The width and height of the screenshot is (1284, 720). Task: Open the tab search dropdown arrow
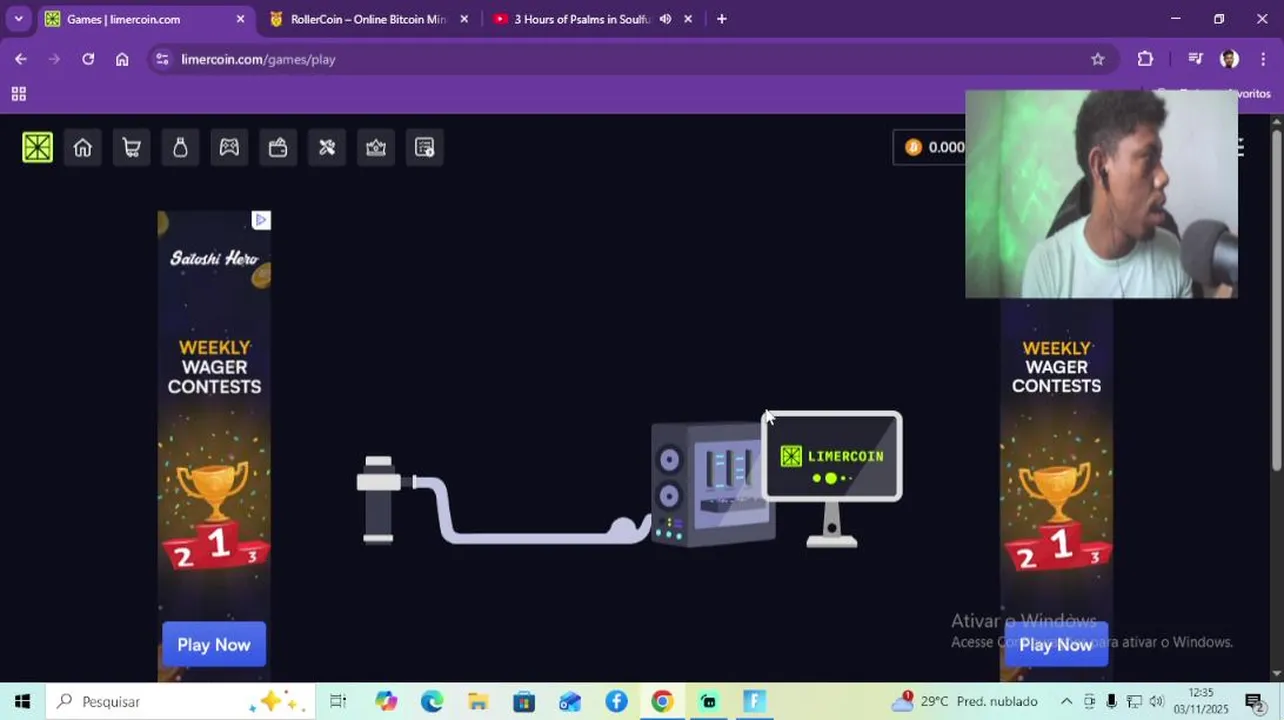(18, 19)
